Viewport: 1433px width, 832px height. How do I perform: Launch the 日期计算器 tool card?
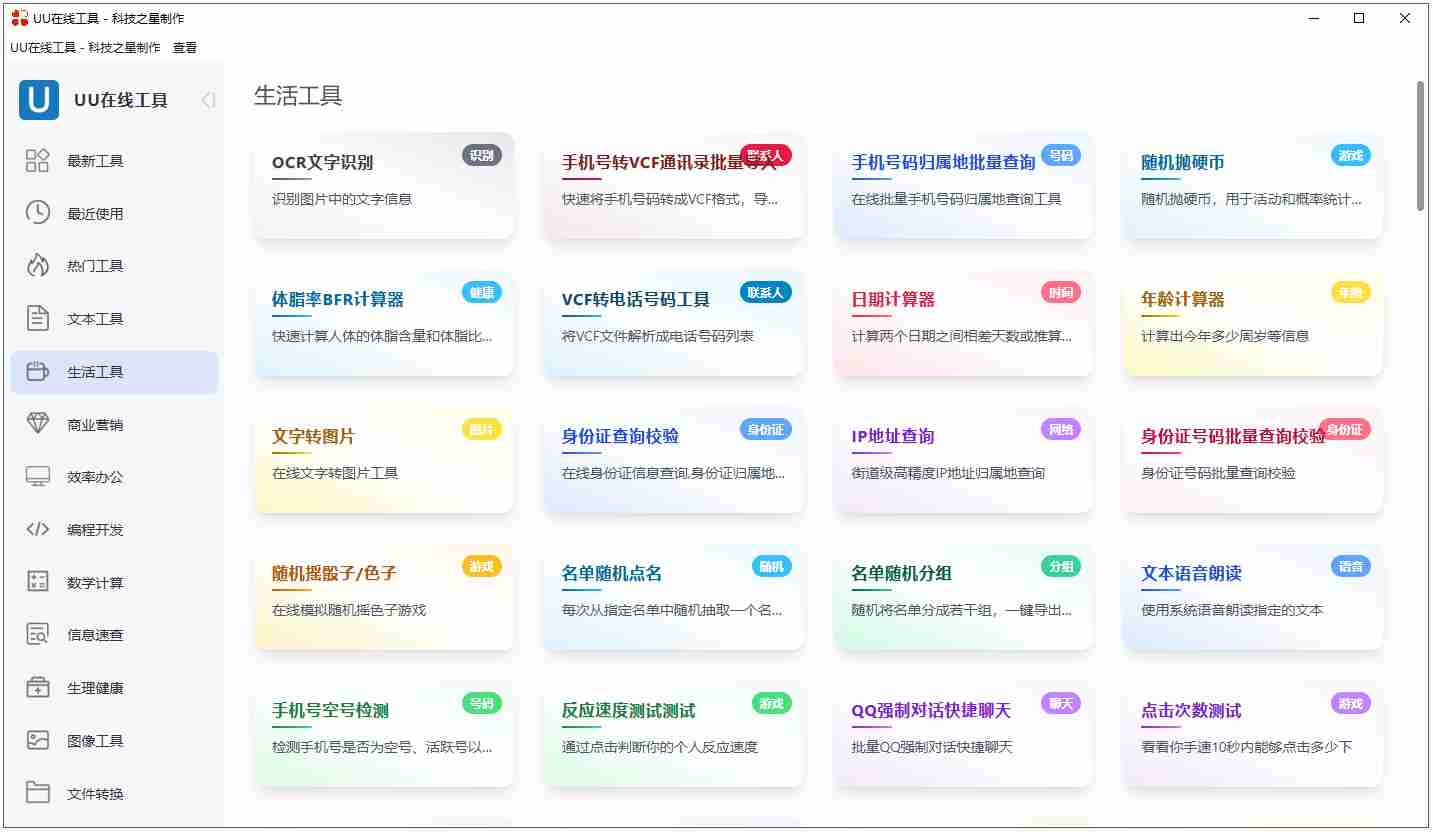tap(962, 324)
